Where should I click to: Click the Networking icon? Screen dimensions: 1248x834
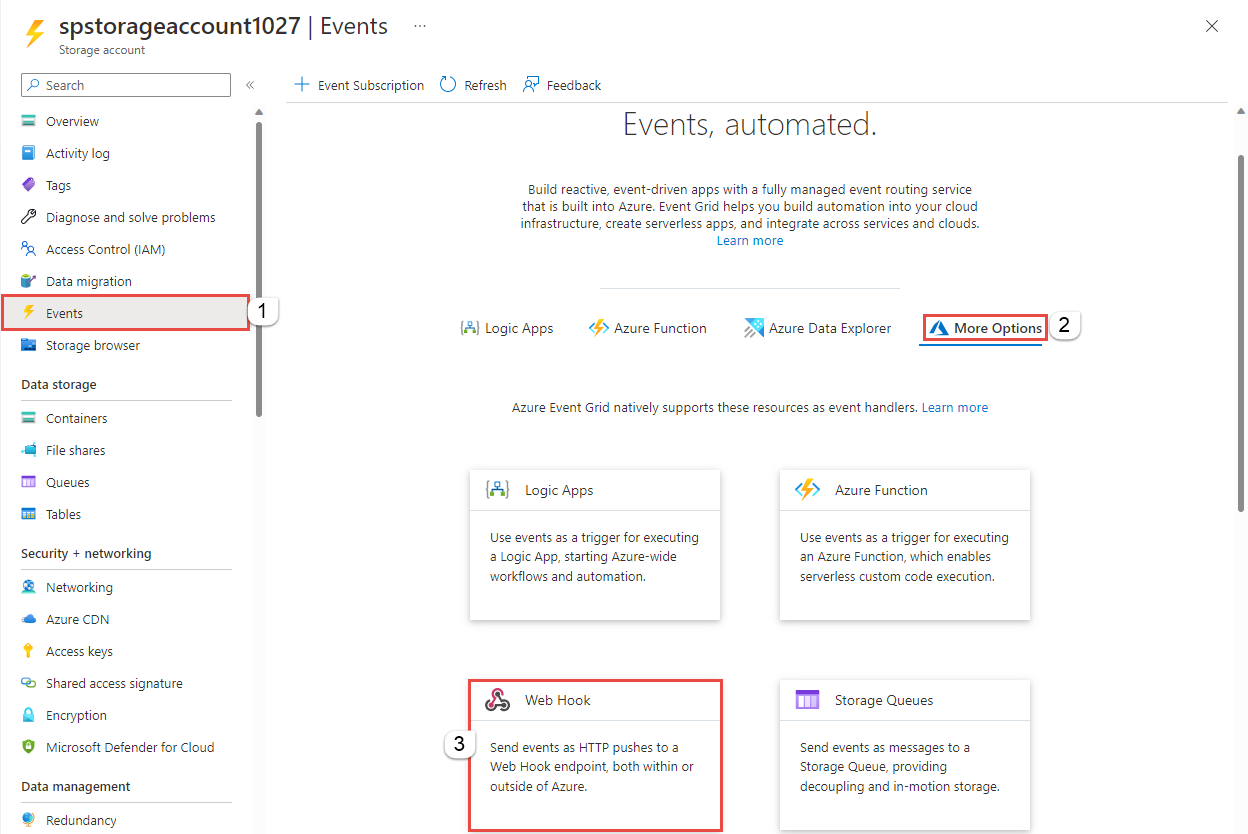(28, 587)
